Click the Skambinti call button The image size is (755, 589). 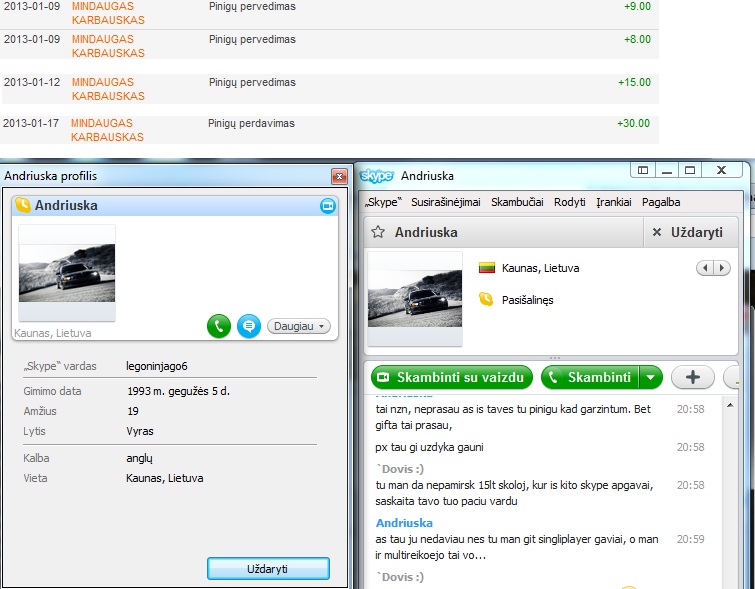[590, 377]
